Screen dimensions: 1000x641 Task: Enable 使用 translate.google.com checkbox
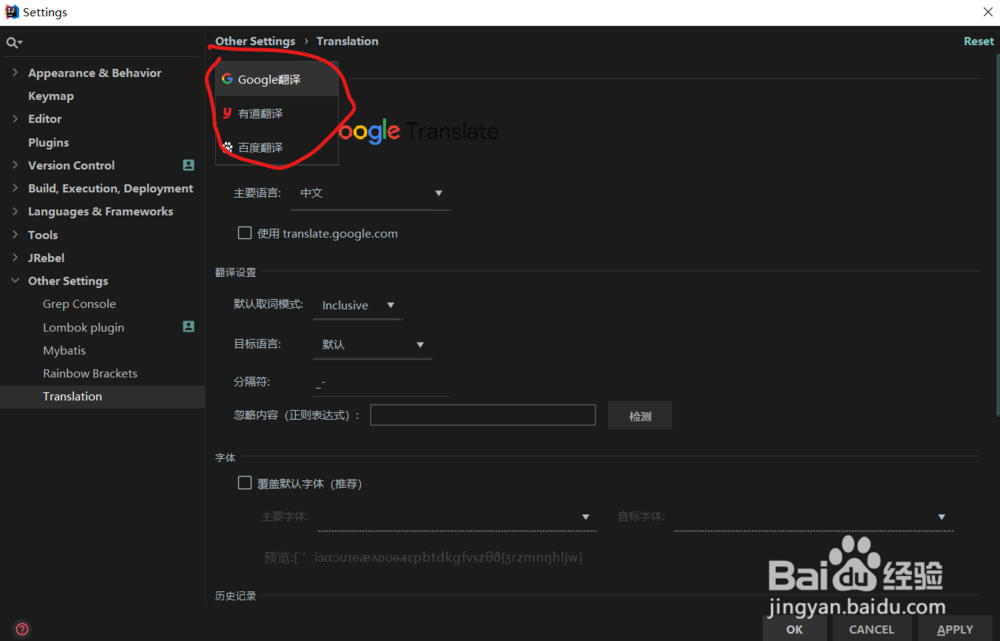[x=244, y=233]
